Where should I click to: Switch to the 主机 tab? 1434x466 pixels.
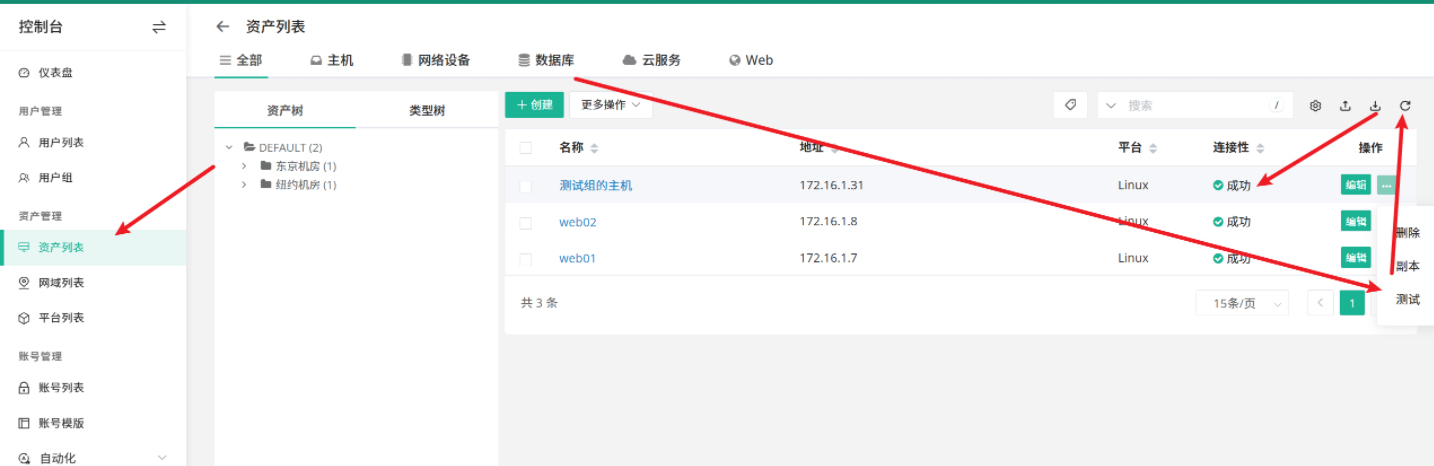[332, 60]
